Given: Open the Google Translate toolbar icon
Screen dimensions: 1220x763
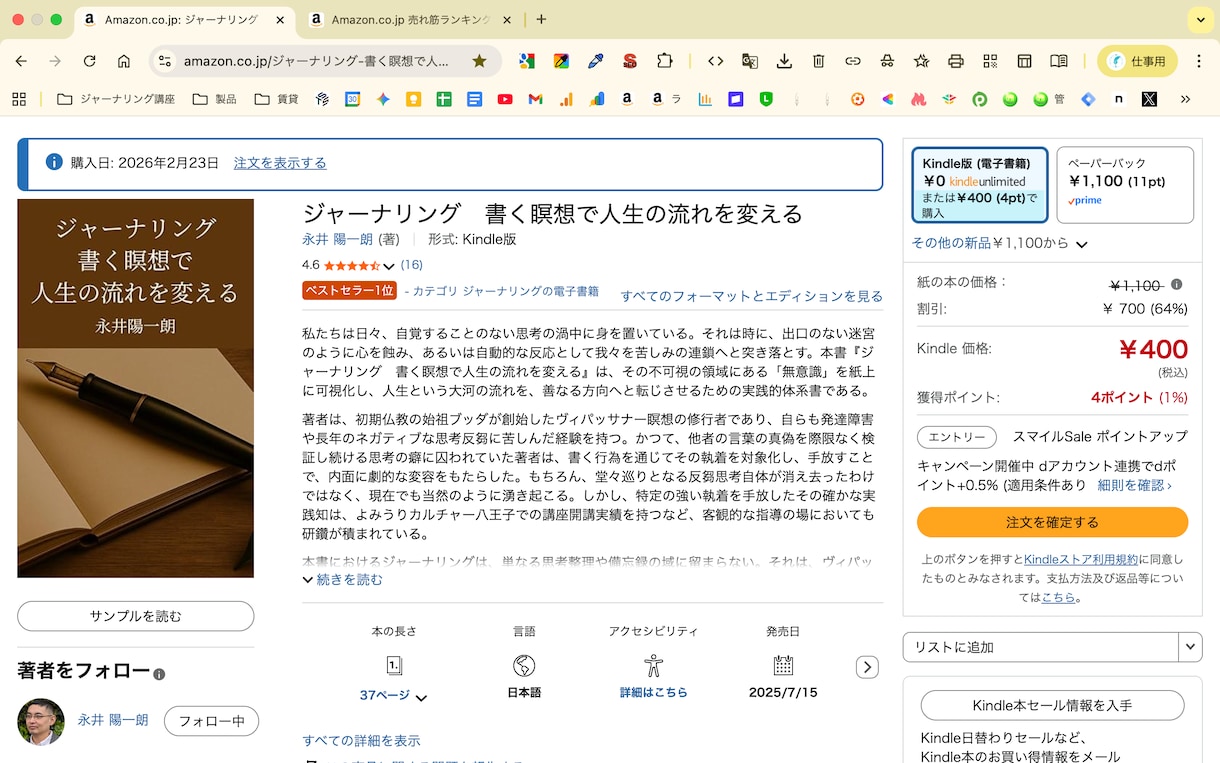Looking at the screenshot, I should pyautogui.click(x=749, y=61).
